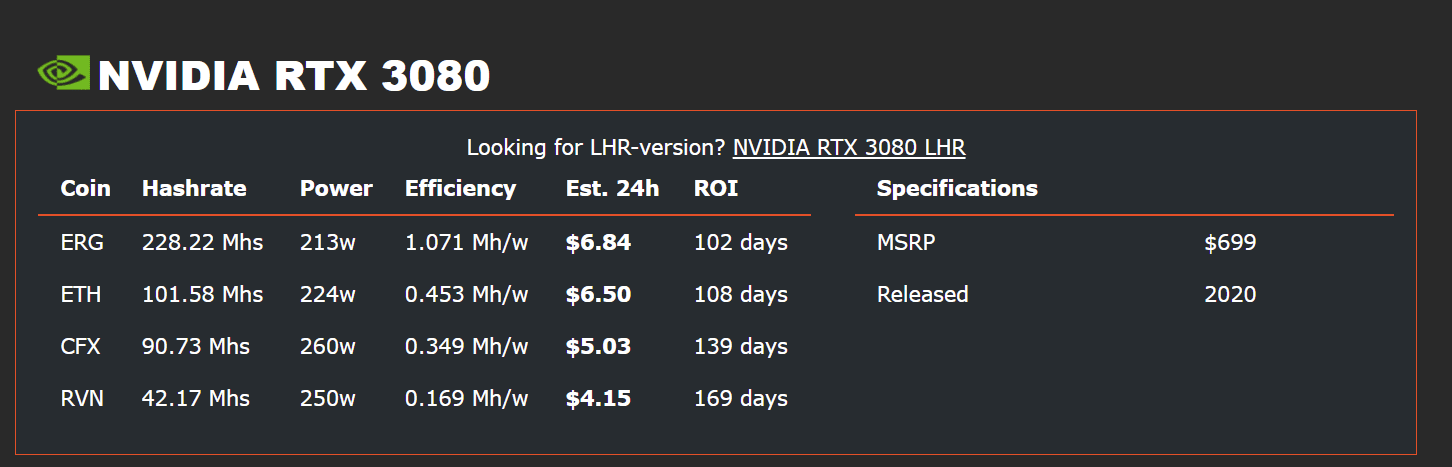Click the 213w power value
This screenshot has width=1452, height=467.
(x=328, y=242)
